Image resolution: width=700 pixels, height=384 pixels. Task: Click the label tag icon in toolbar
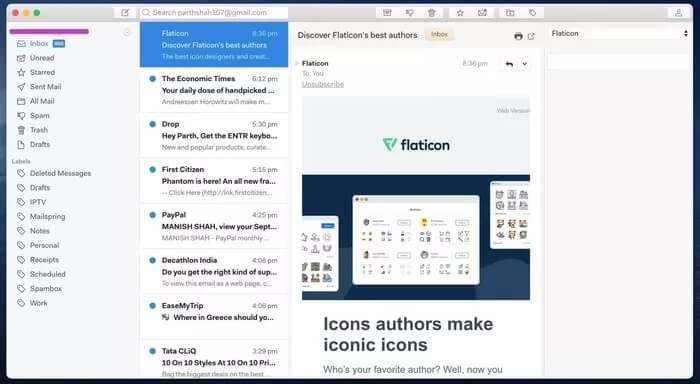(532, 13)
